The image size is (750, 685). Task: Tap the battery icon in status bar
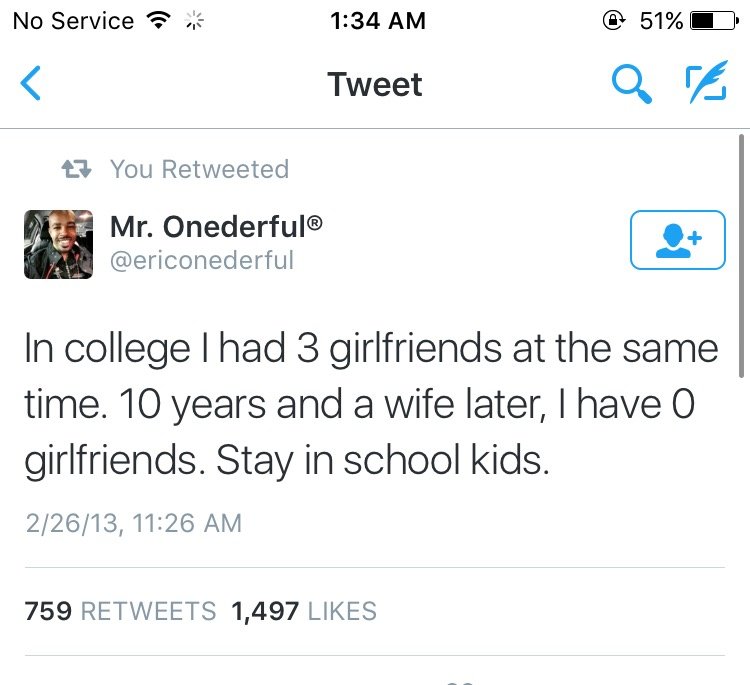point(714,21)
